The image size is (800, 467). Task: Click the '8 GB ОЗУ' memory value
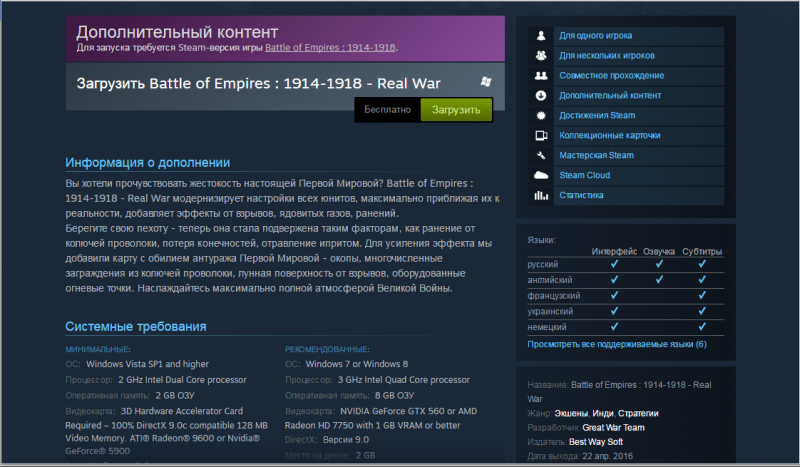tap(394, 396)
